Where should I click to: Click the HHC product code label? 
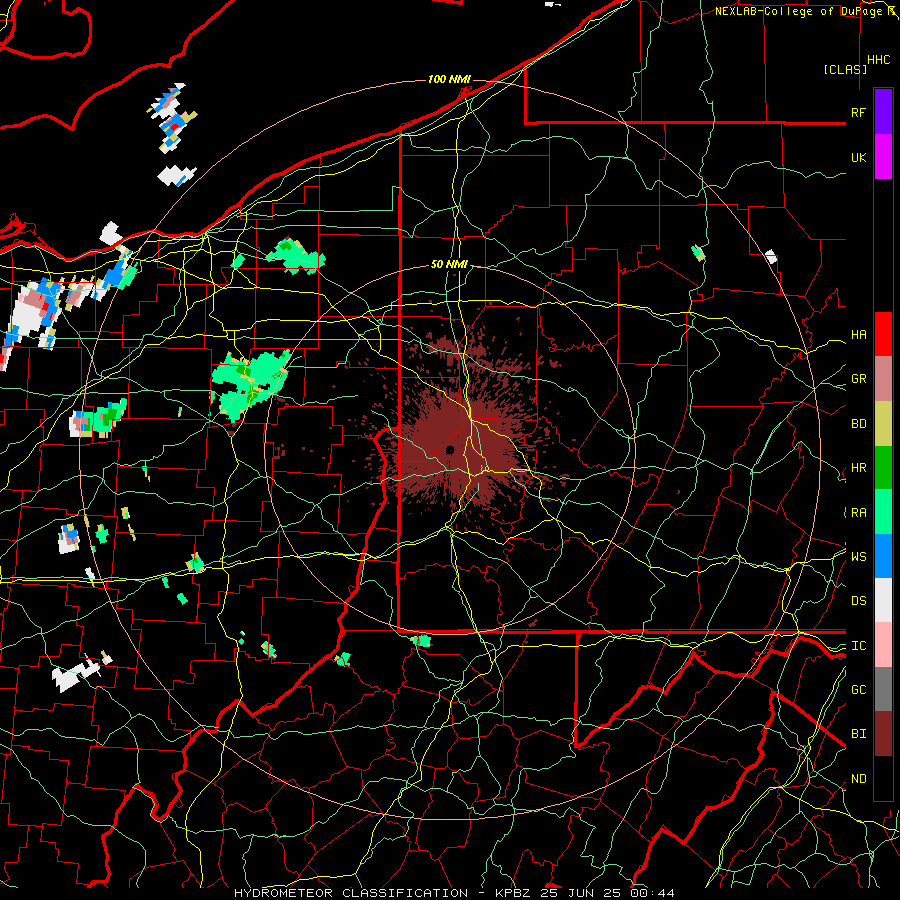pos(879,60)
